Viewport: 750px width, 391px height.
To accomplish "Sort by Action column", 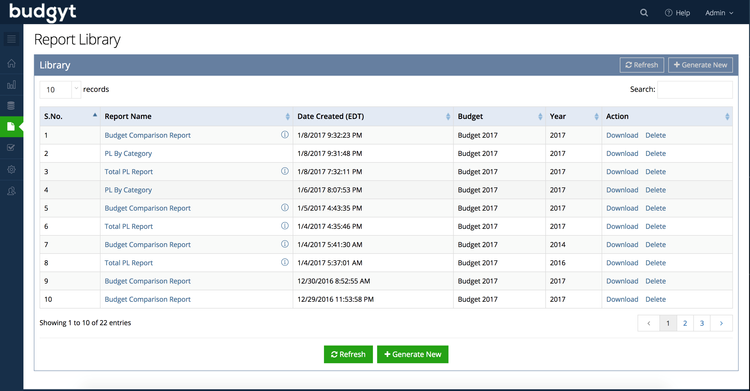I will click(667, 116).
